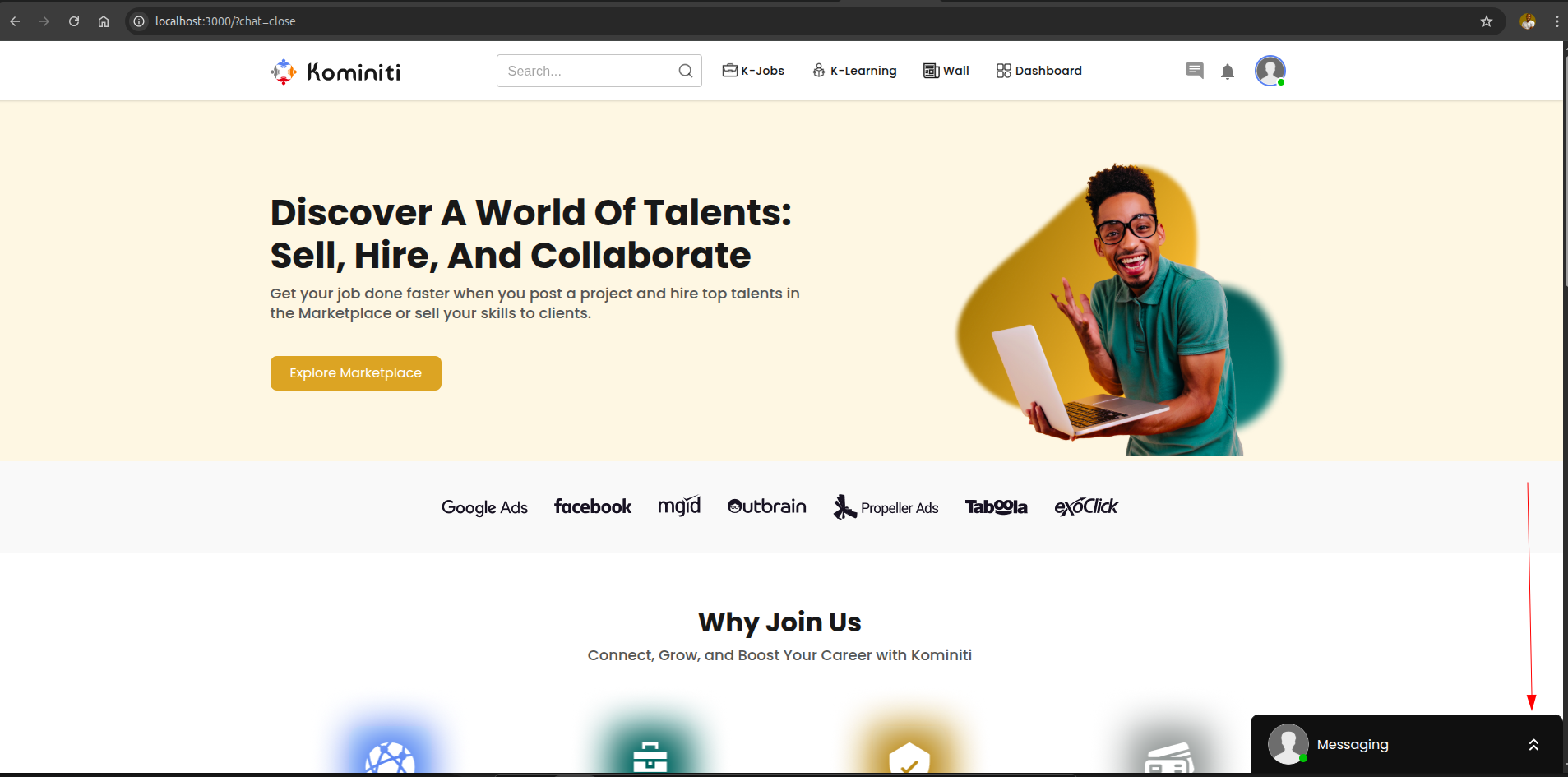
Task: Open the Dashboard link
Action: tap(1039, 71)
